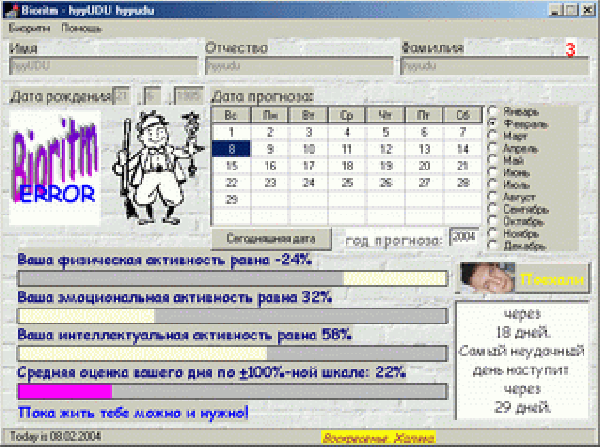
Task: Click the birth year field
Action: click(189, 96)
